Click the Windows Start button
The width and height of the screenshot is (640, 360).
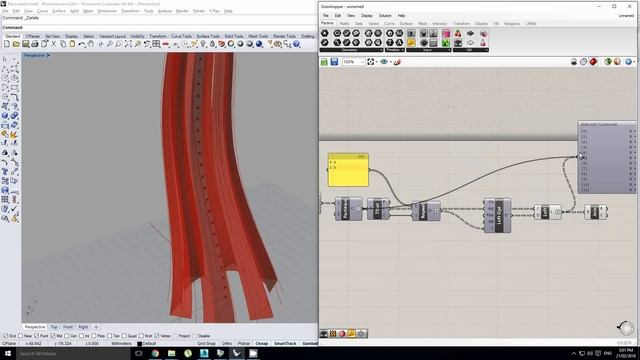point(8,353)
